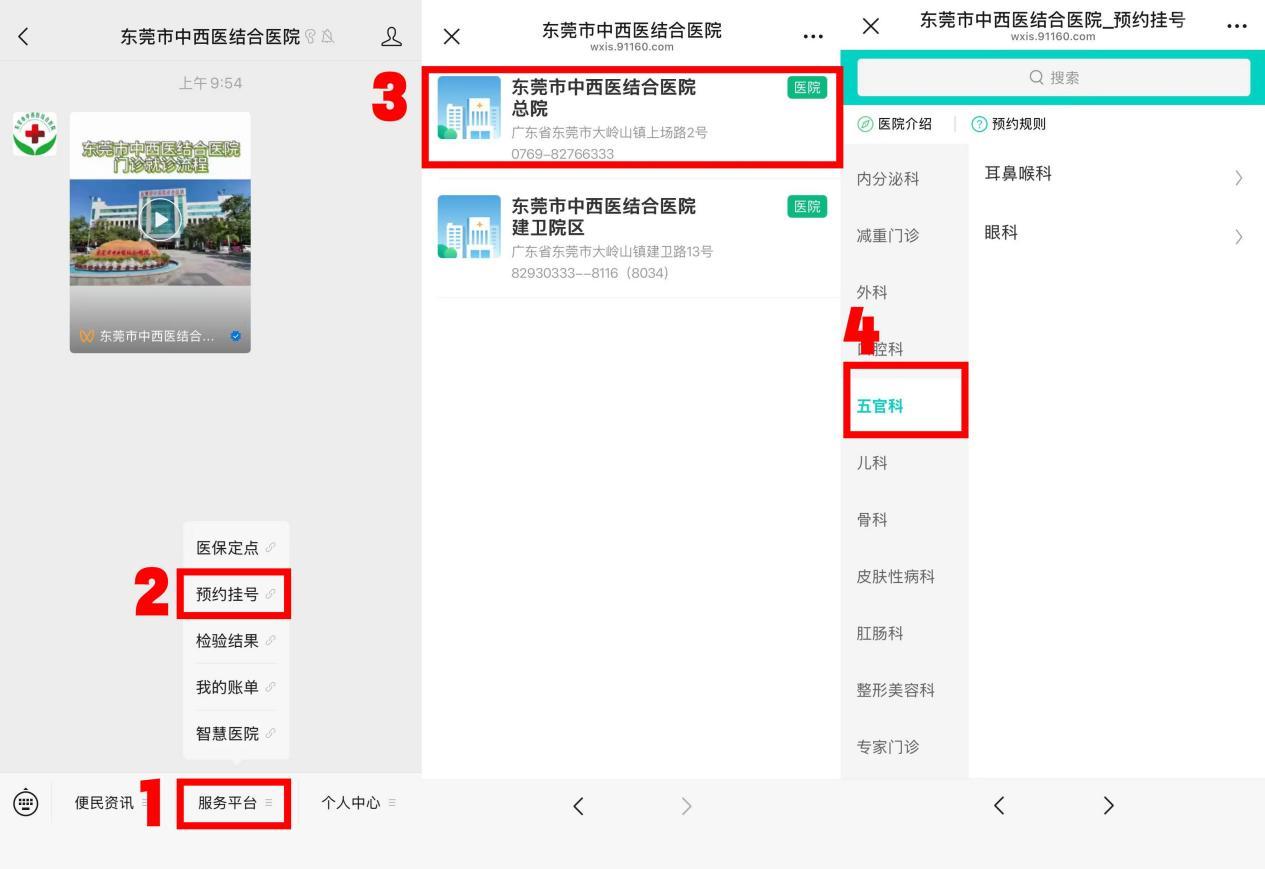The width and height of the screenshot is (1265, 869).
Task: Play the hospital outpatient process video
Action: [x=160, y=220]
